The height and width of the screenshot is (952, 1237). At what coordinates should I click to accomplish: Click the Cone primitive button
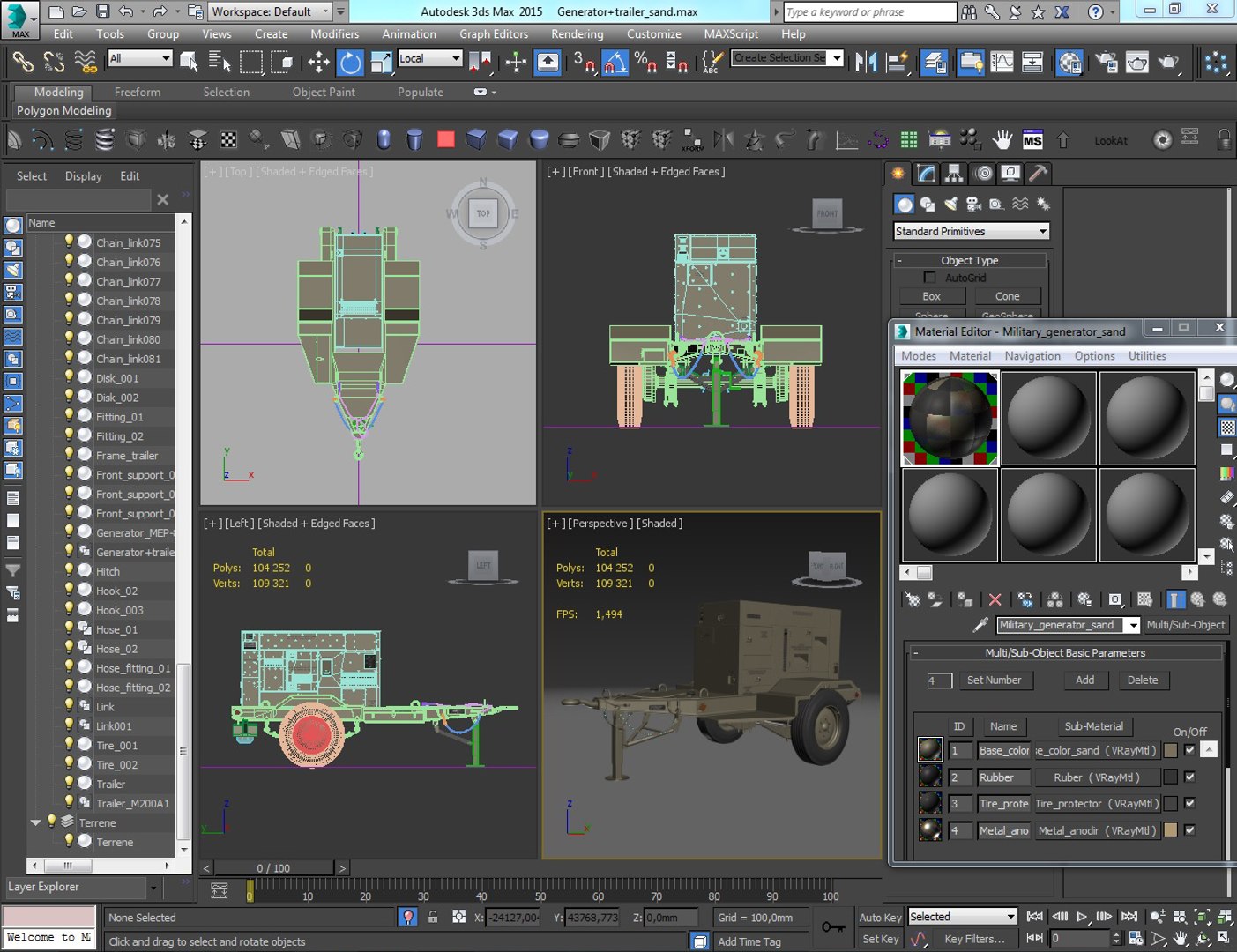coord(1008,296)
